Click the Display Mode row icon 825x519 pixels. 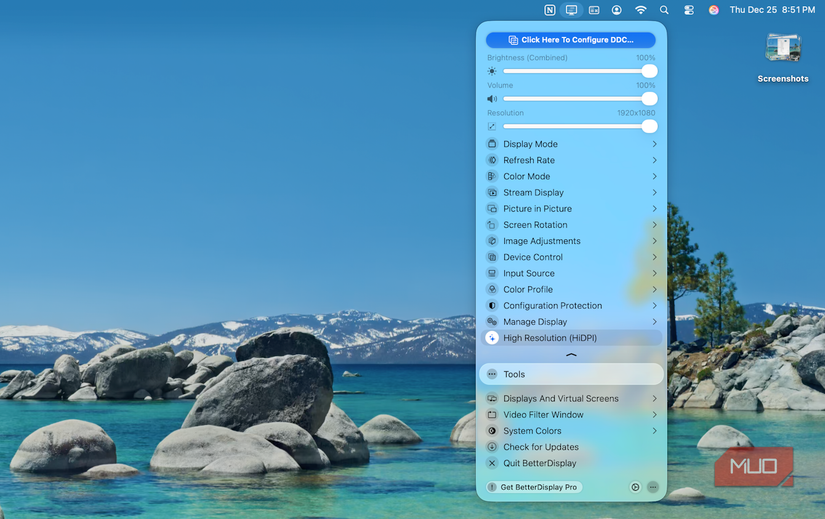click(x=492, y=144)
